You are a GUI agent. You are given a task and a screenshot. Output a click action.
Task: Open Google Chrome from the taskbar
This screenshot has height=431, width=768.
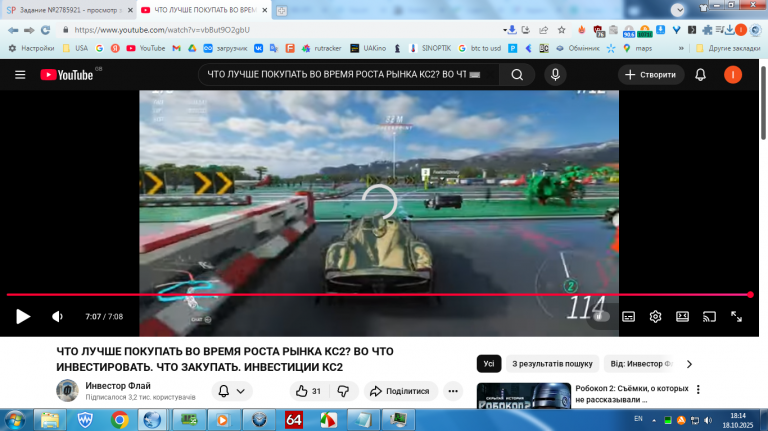click(120, 420)
